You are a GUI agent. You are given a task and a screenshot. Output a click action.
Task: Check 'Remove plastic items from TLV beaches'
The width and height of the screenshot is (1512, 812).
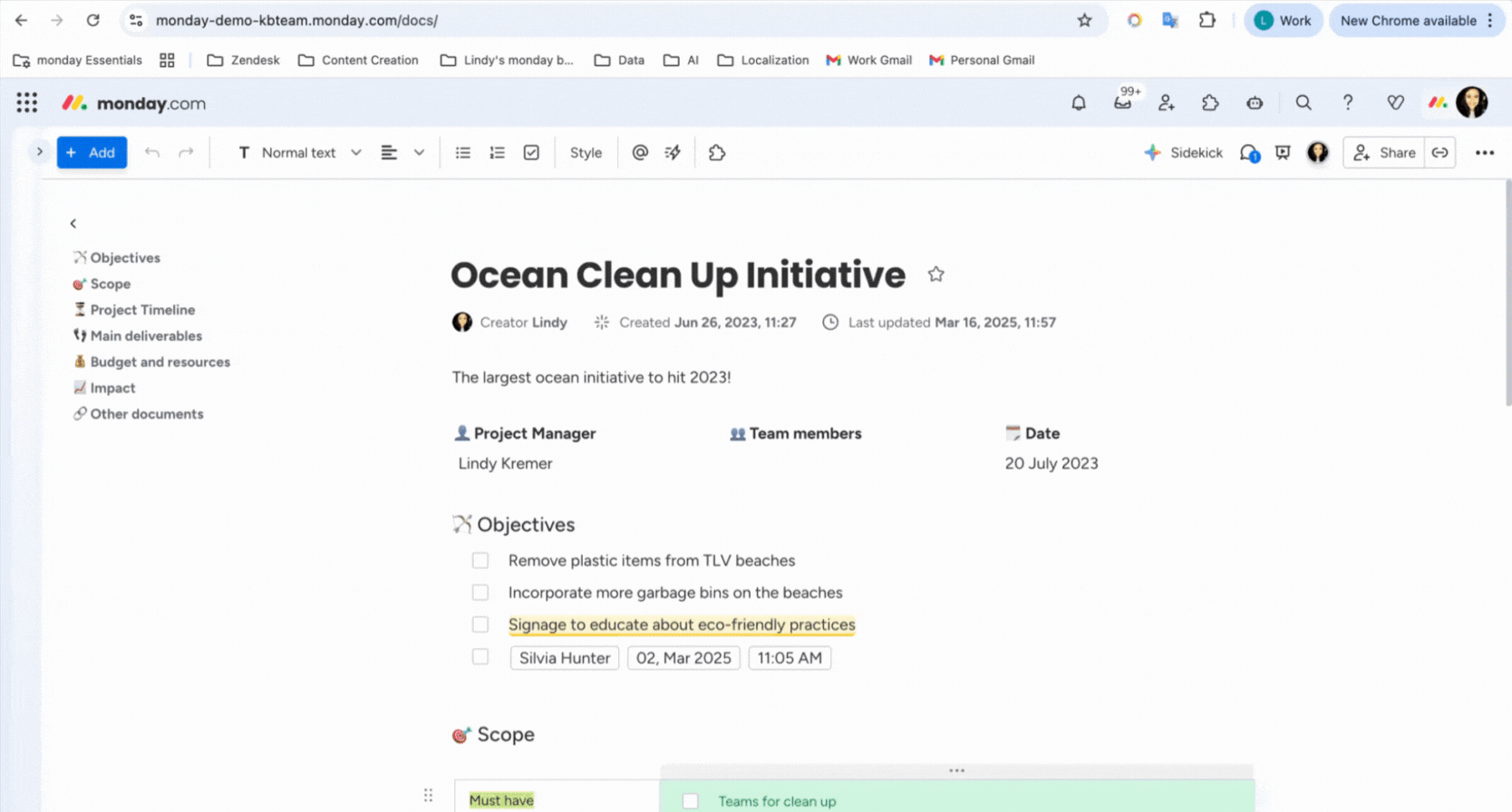tap(480, 561)
